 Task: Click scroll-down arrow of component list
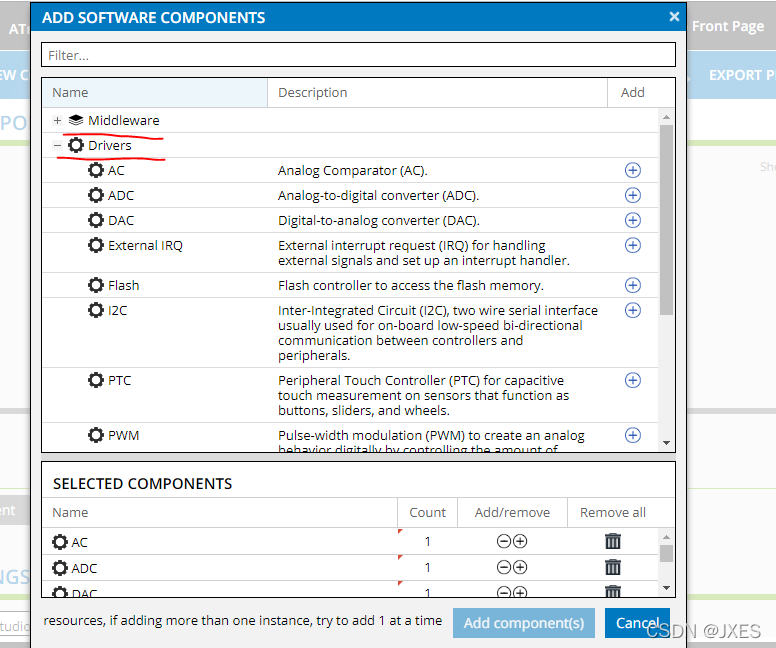pyautogui.click(x=666, y=443)
